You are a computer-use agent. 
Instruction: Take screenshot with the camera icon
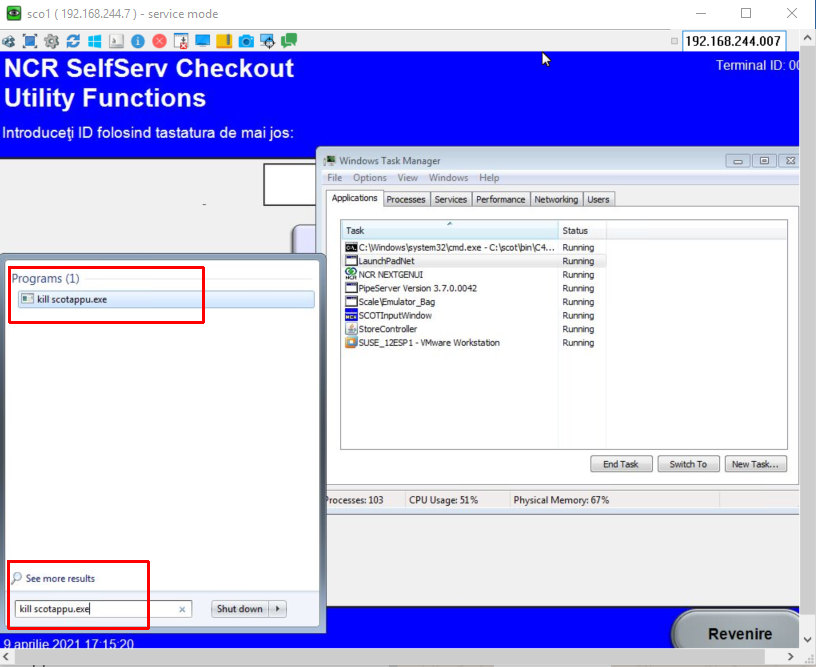tap(246, 41)
